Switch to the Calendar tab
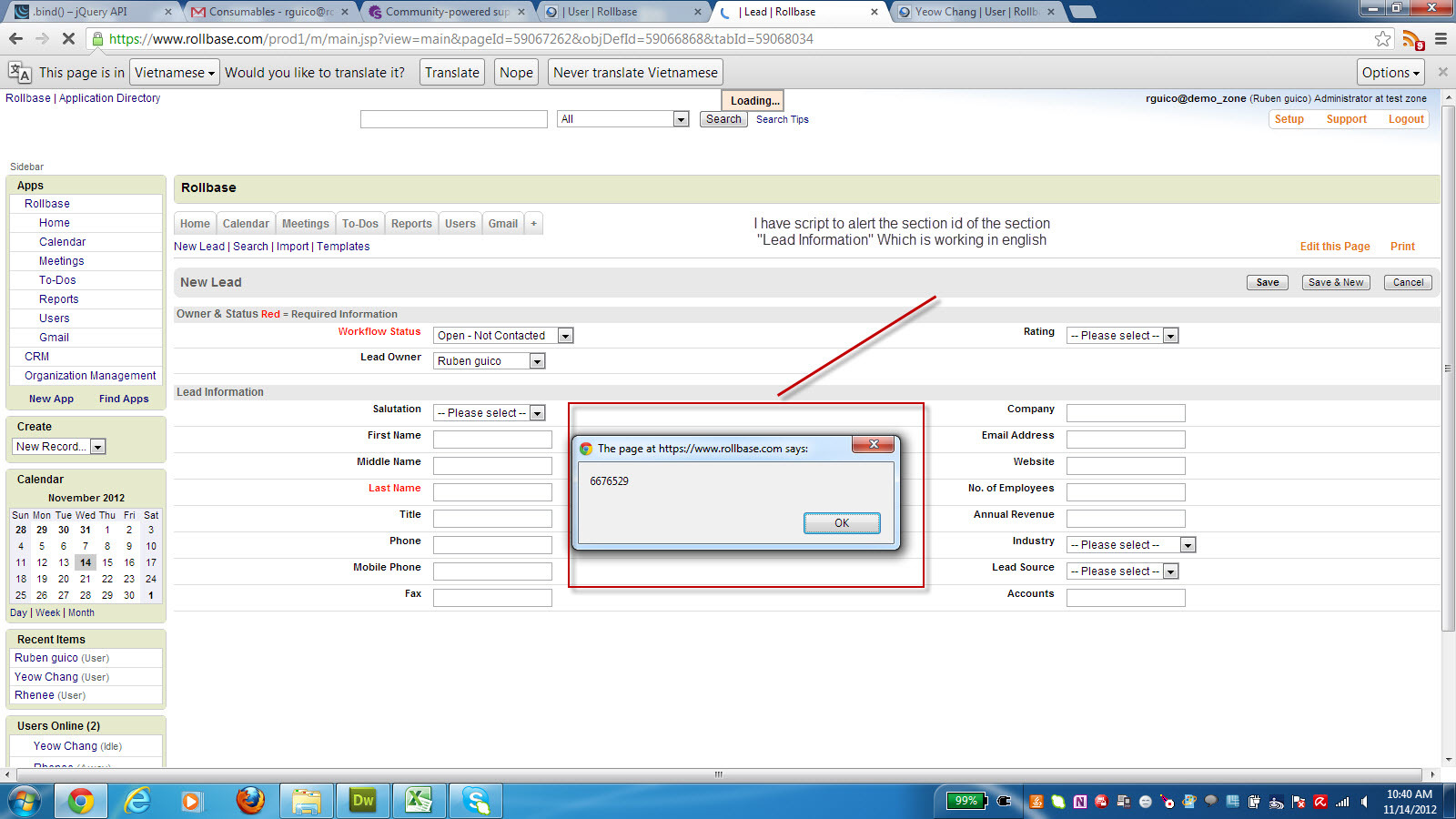The image size is (1456, 819). coord(246,224)
